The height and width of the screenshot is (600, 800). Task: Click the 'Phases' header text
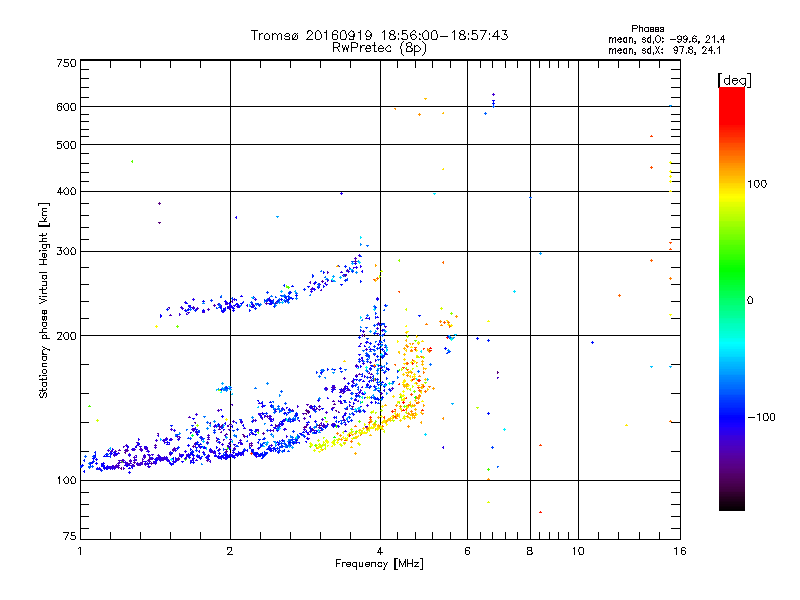[647, 29]
